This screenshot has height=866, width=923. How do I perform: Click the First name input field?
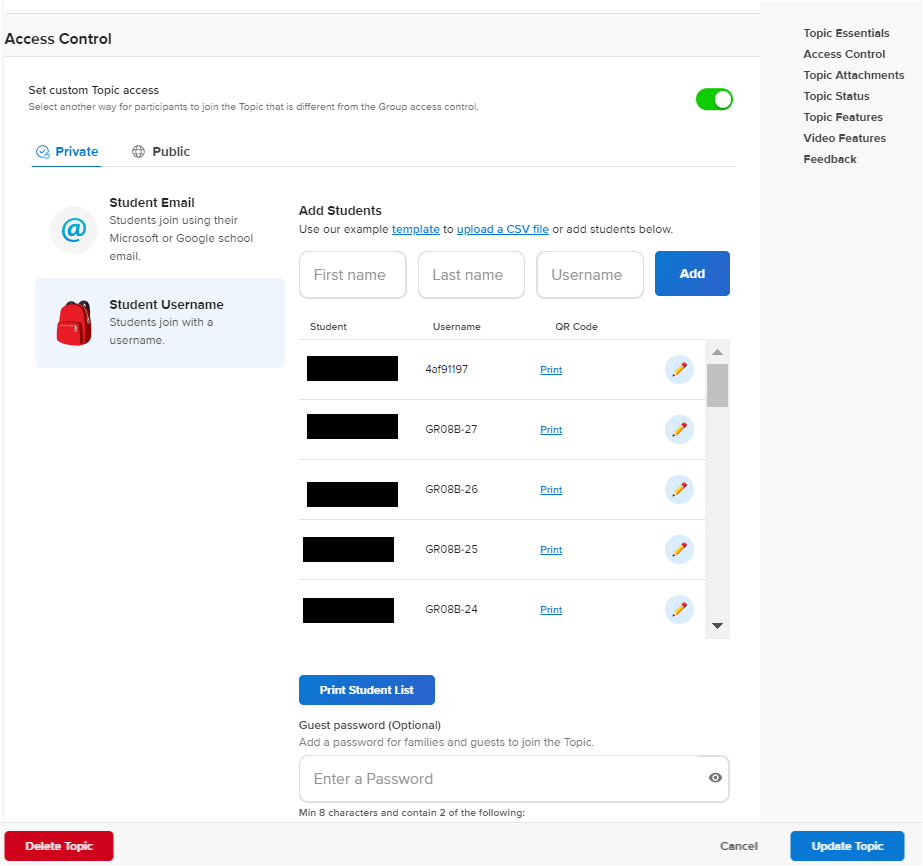tap(352, 275)
